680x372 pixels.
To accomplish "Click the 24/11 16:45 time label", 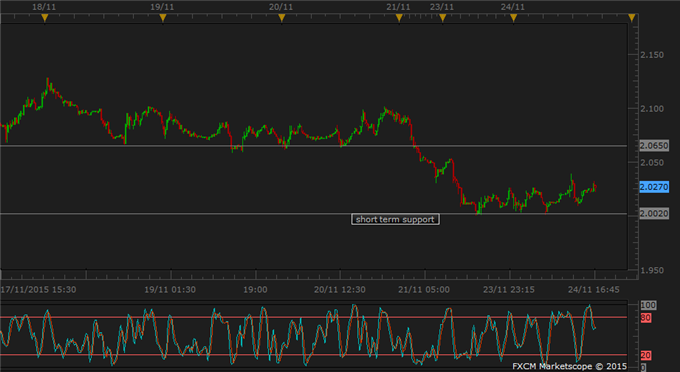I will 594,290.
